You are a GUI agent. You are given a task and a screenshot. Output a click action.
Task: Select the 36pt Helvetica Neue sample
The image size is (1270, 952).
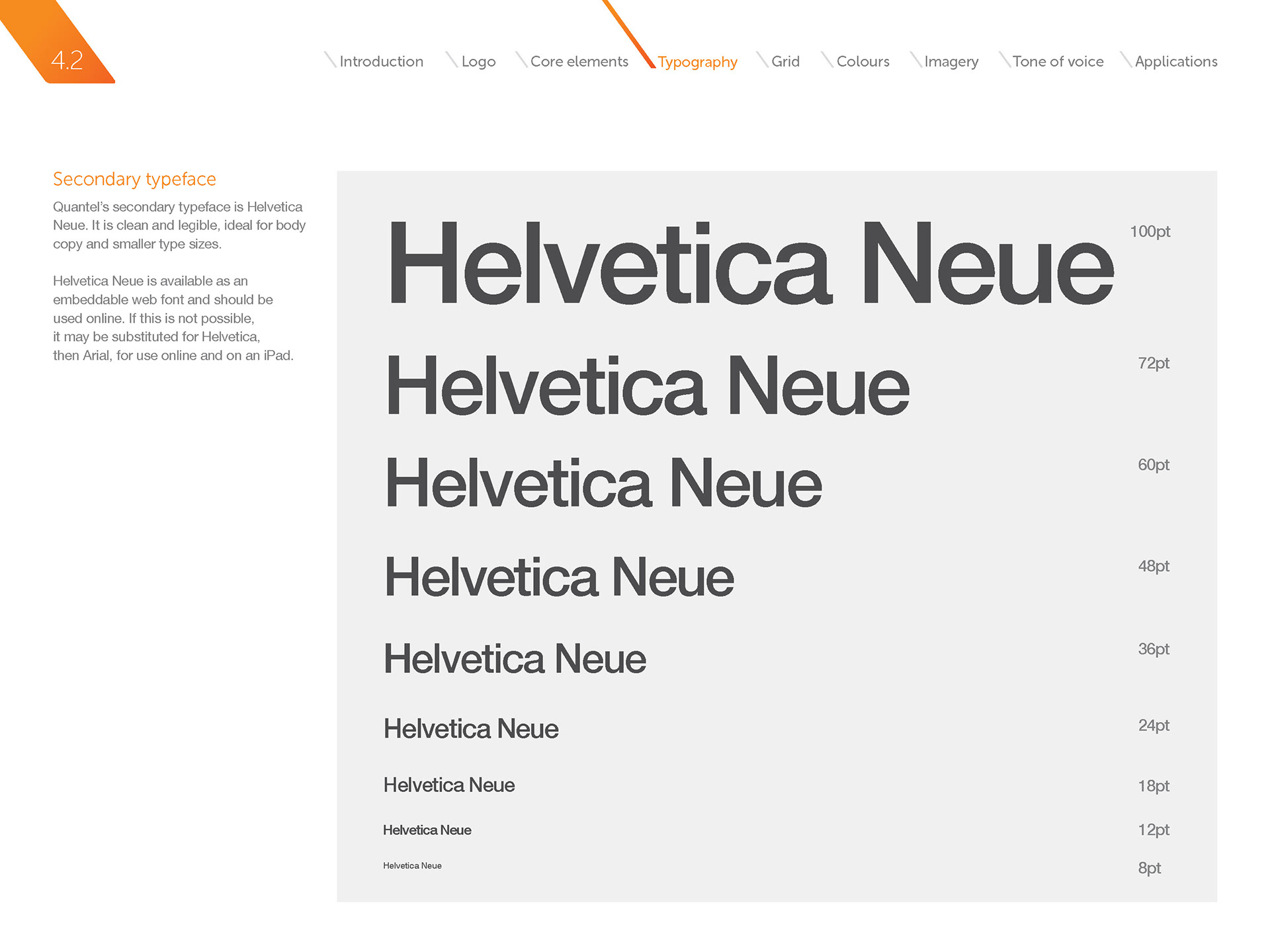point(515,658)
